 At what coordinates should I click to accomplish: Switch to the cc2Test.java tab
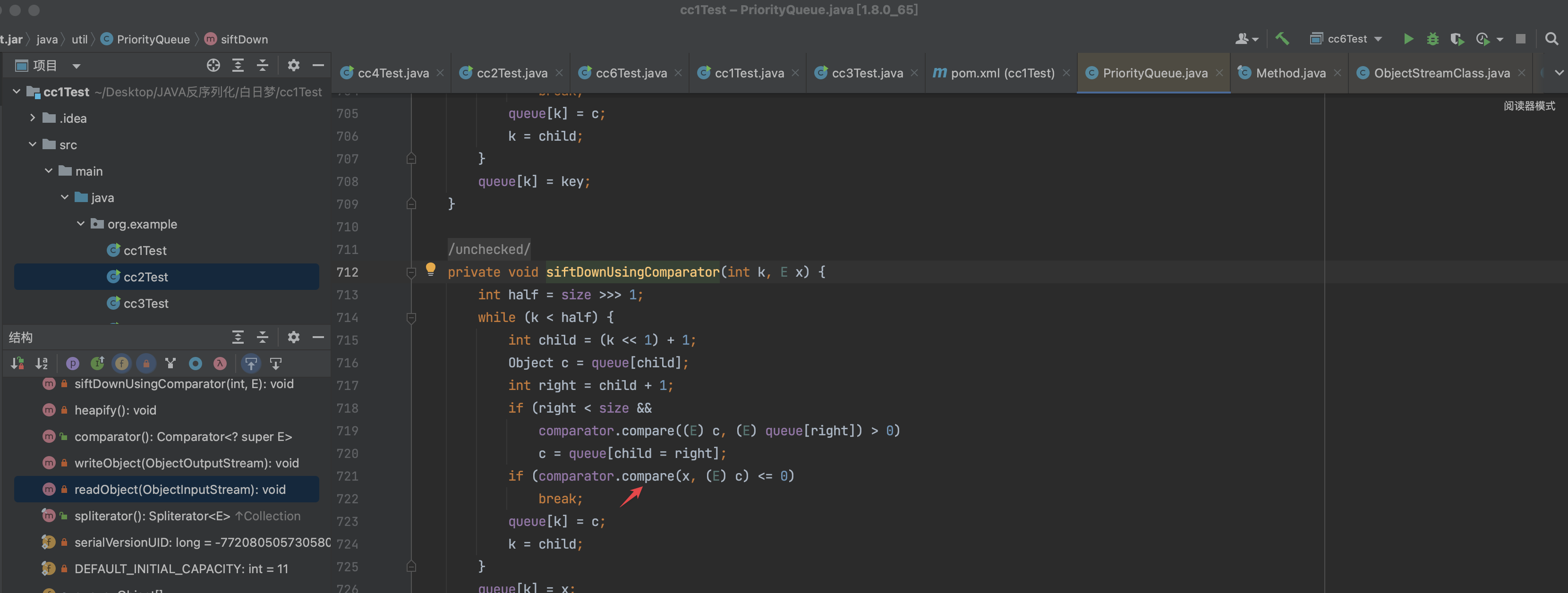[x=512, y=73]
